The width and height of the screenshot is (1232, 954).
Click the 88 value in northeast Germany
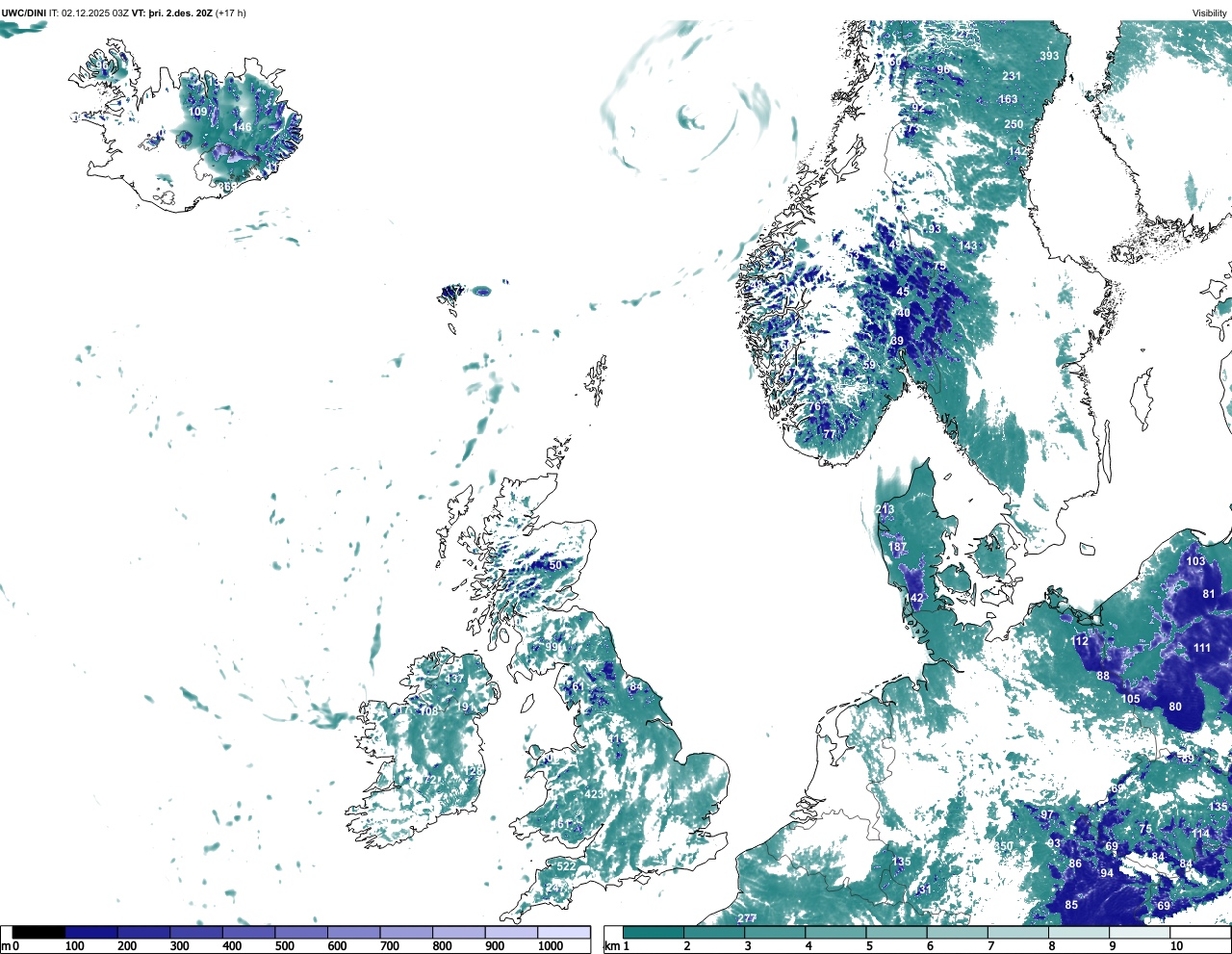[1103, 676]
